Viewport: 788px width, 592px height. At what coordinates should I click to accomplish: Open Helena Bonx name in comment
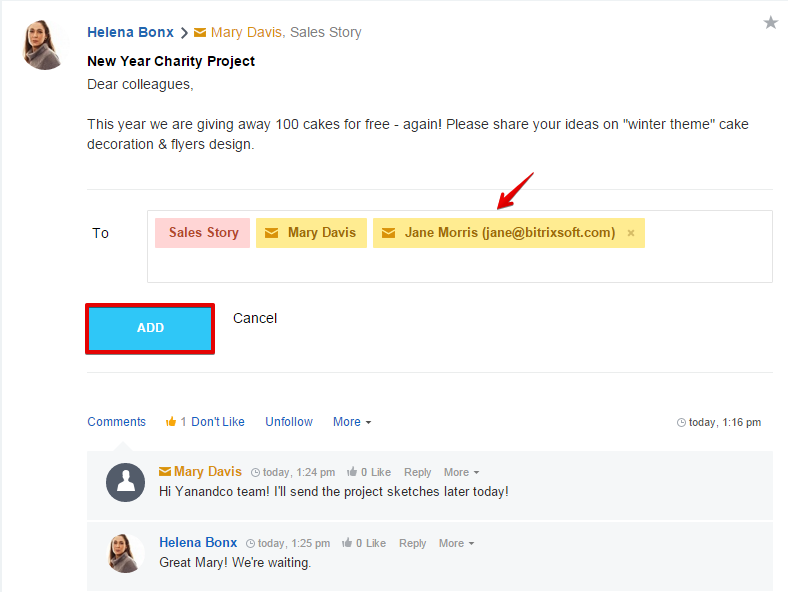pyautogui.click(x=198, y=542)
